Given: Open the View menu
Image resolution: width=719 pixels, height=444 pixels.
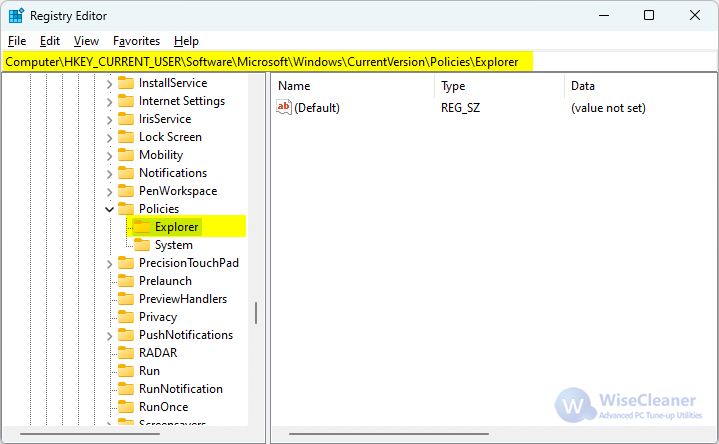Looking at the screenshot, I should pyautogui.click(x=86, y=41).
